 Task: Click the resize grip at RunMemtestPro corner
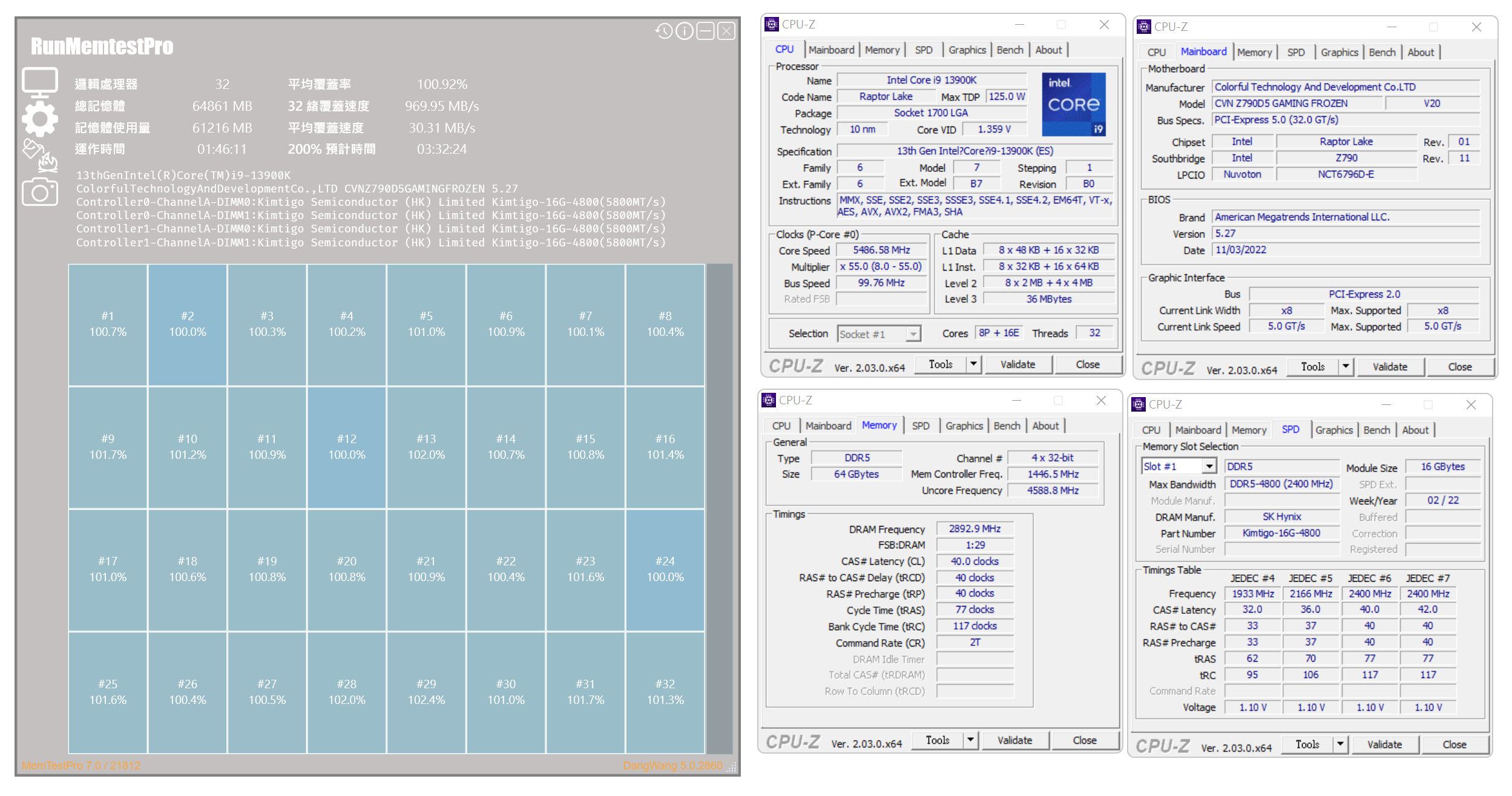(x=731, y=768)
